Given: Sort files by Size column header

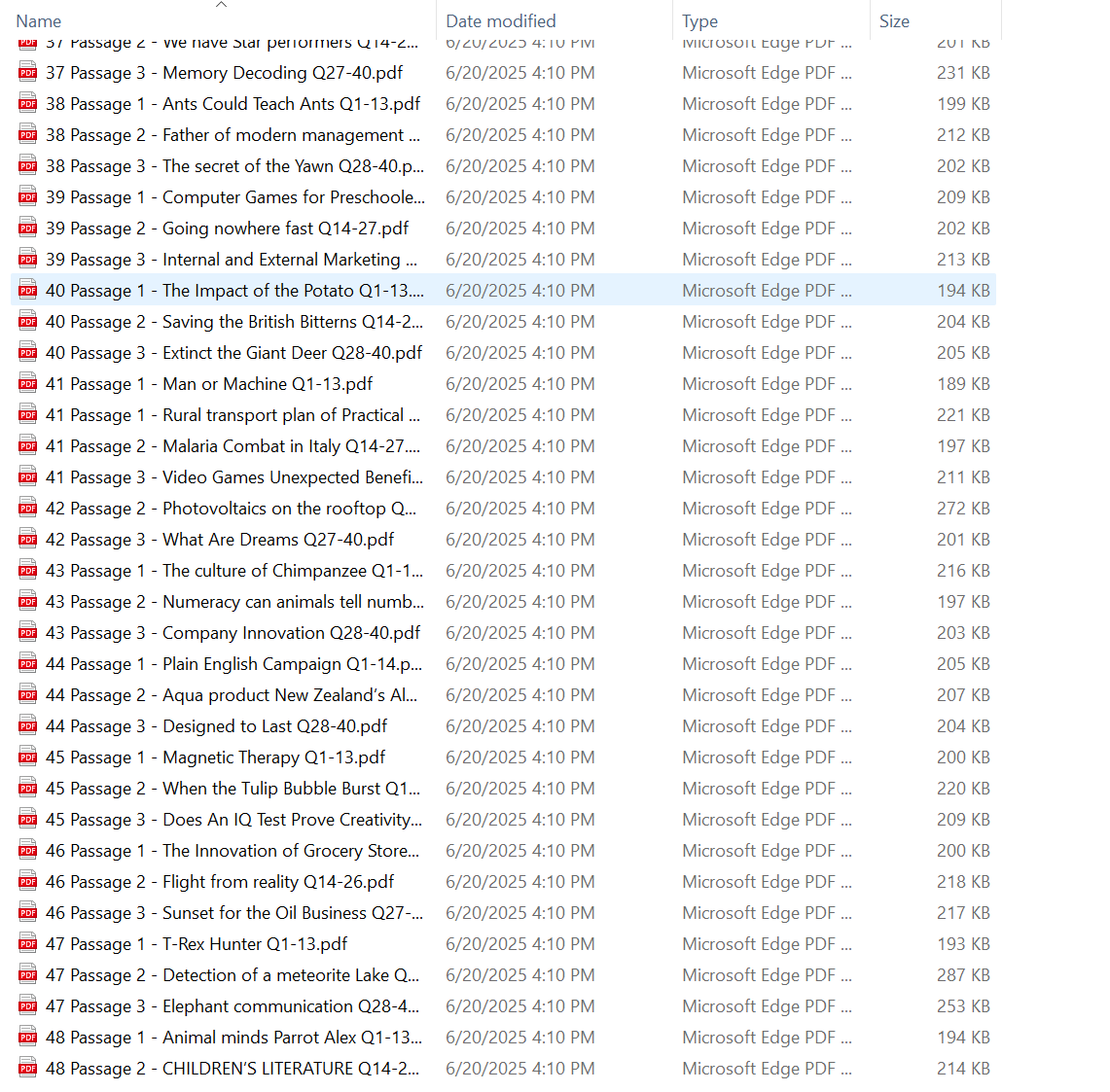Looking at the screenshot, I should [894, 21].
